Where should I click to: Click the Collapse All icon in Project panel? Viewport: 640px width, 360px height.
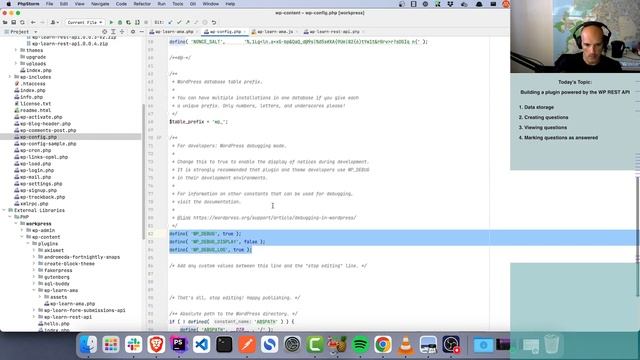[122, 31]
